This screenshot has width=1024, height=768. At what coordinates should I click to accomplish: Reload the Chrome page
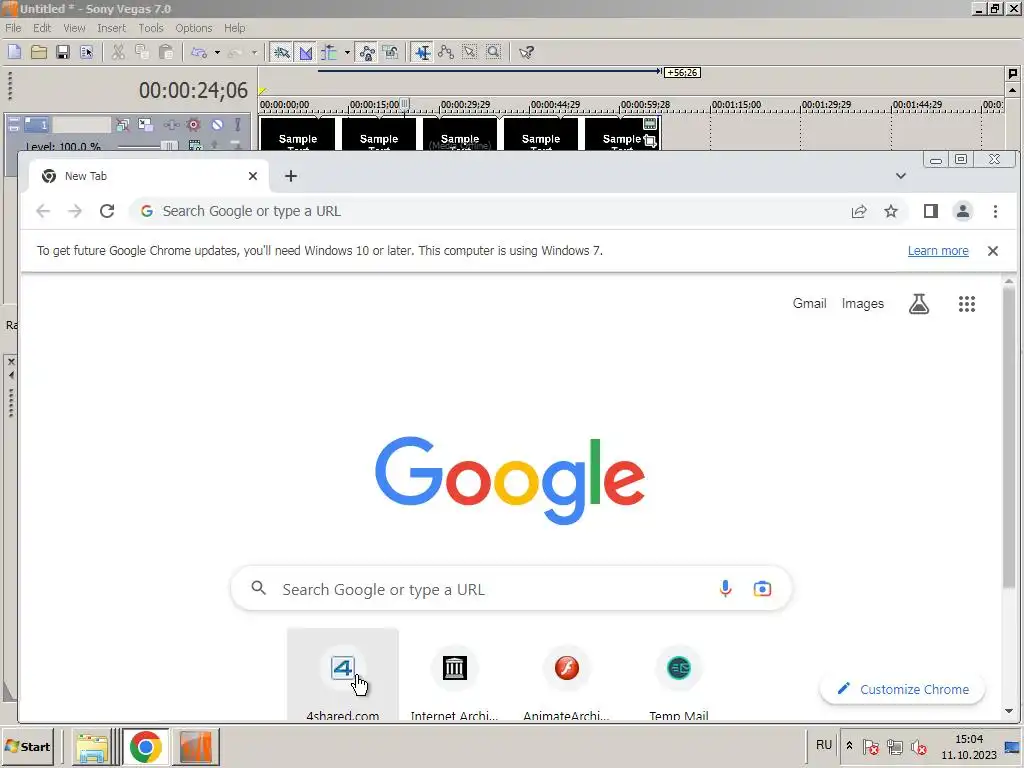(x=107, y=211)
